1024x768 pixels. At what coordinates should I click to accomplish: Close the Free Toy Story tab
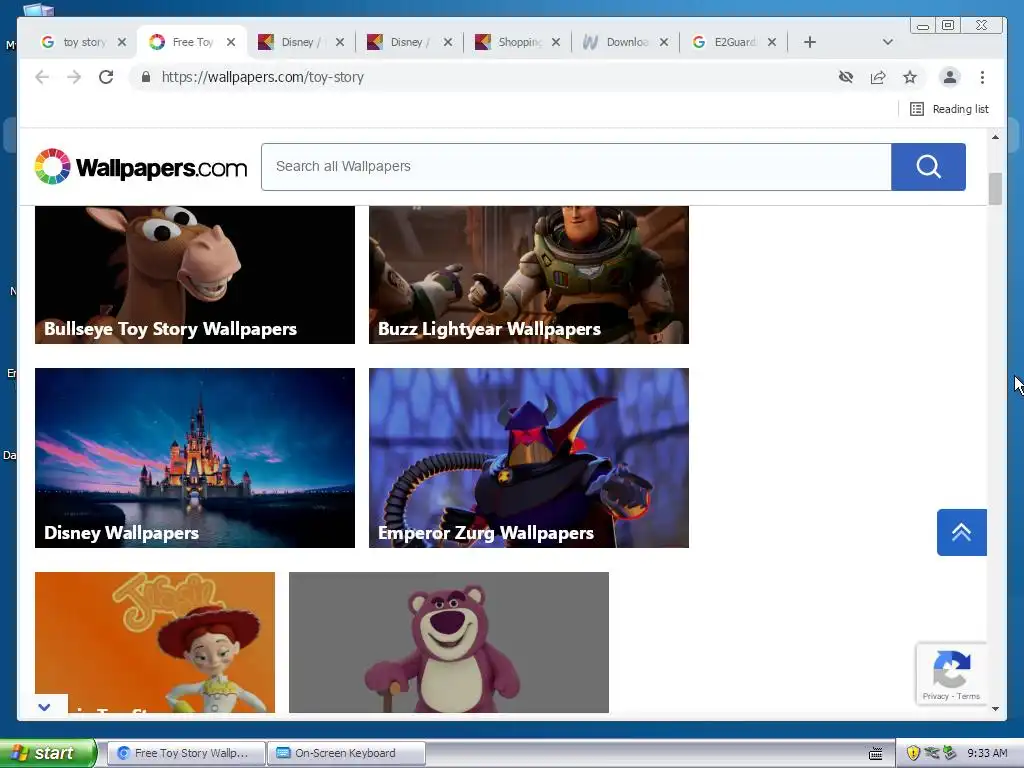point(231,42)
